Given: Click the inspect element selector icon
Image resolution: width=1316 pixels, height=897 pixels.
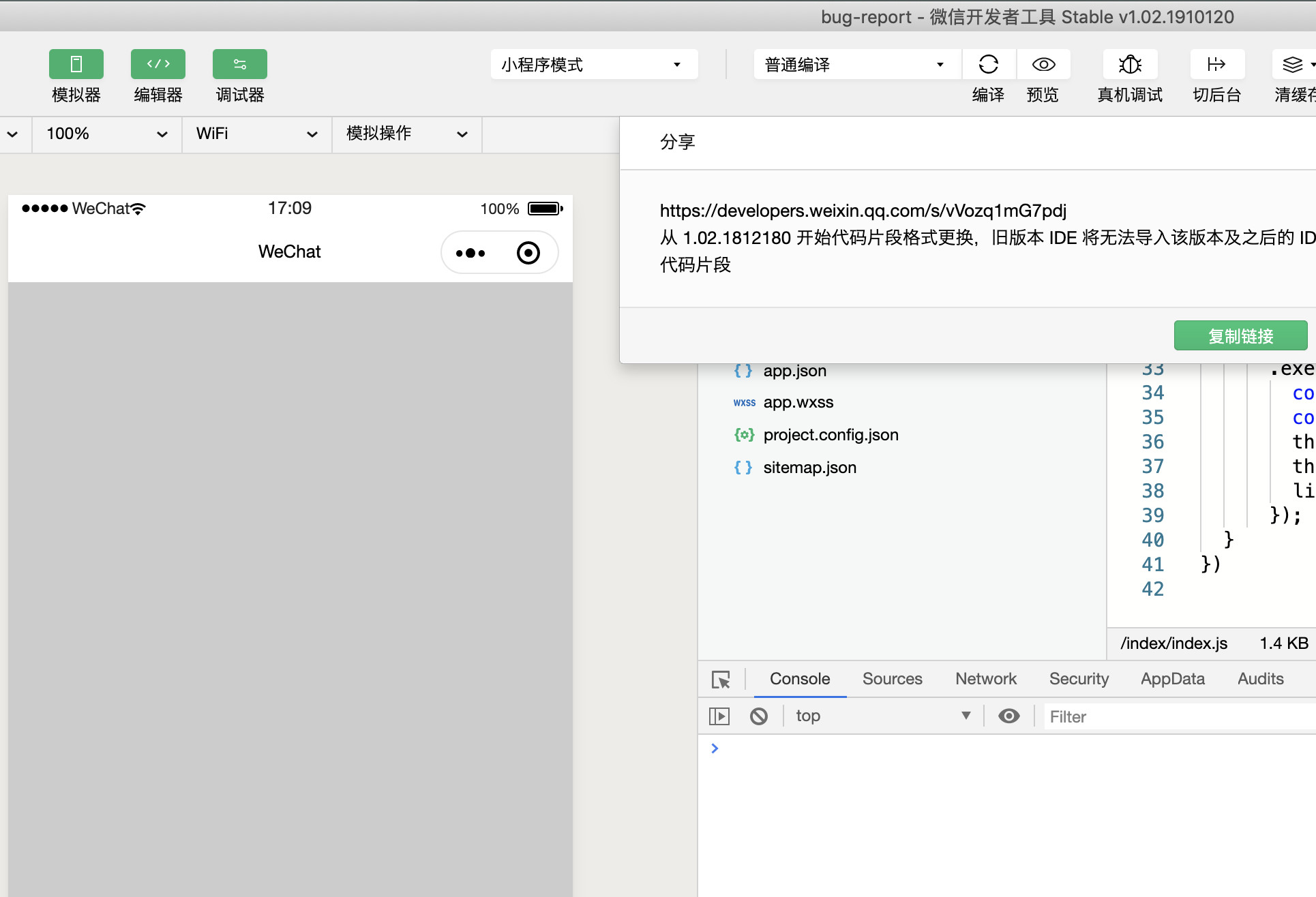Looking at the screenshot, I should click(x=721, y=680).
